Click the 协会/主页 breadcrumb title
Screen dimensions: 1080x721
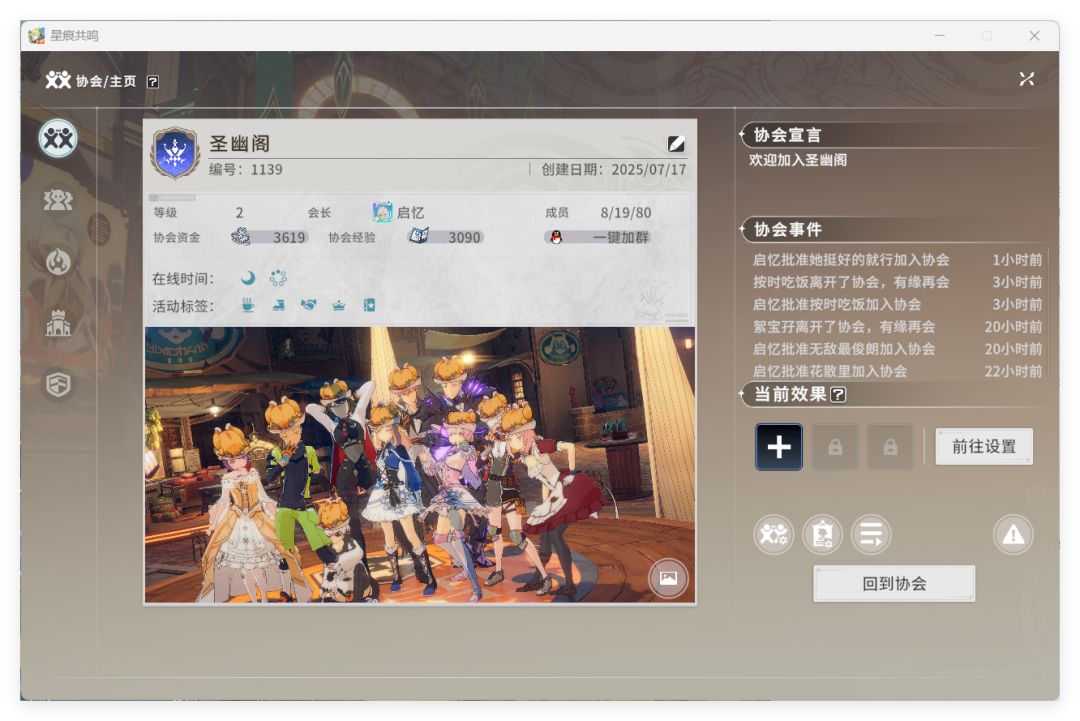coord(106,81)
